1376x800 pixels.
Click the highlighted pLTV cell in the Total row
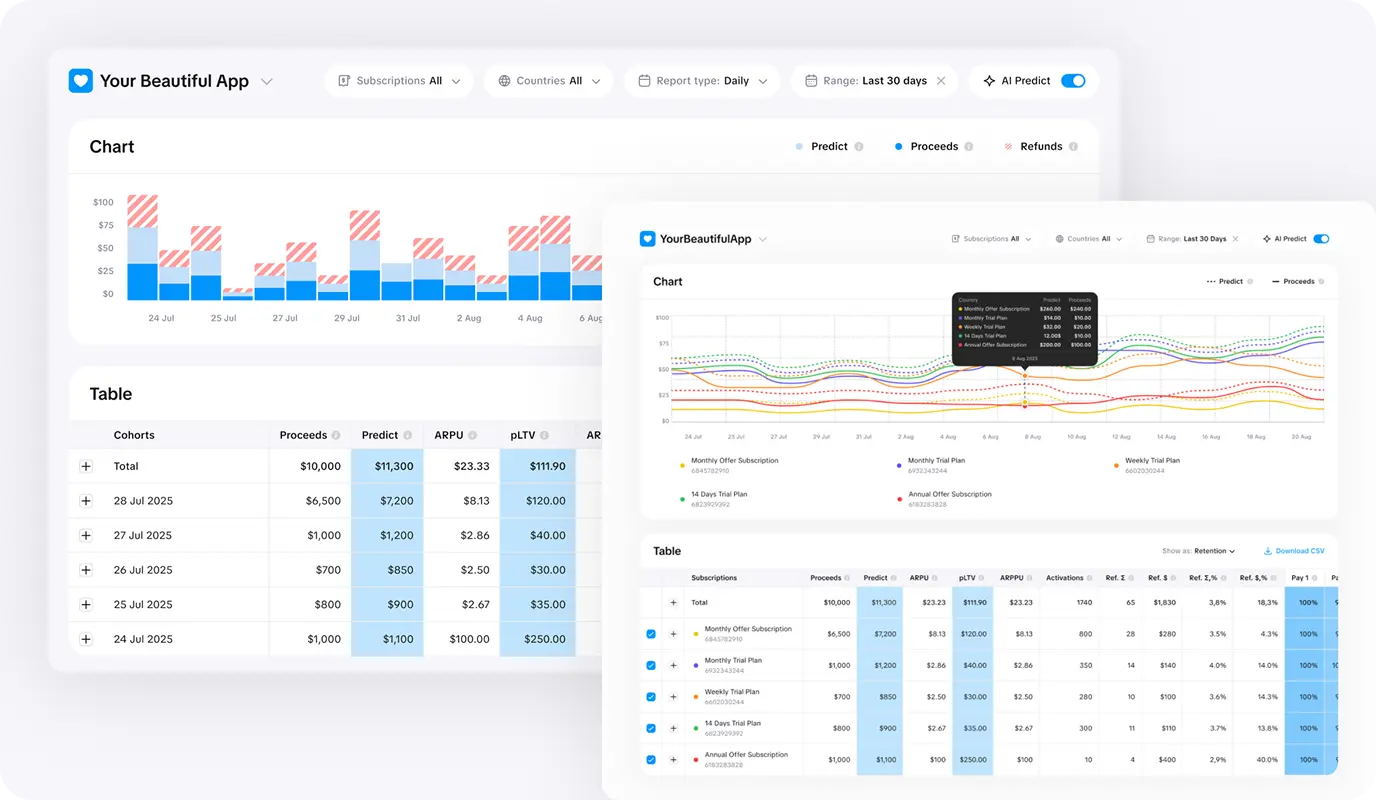click(x=538, y=465)
